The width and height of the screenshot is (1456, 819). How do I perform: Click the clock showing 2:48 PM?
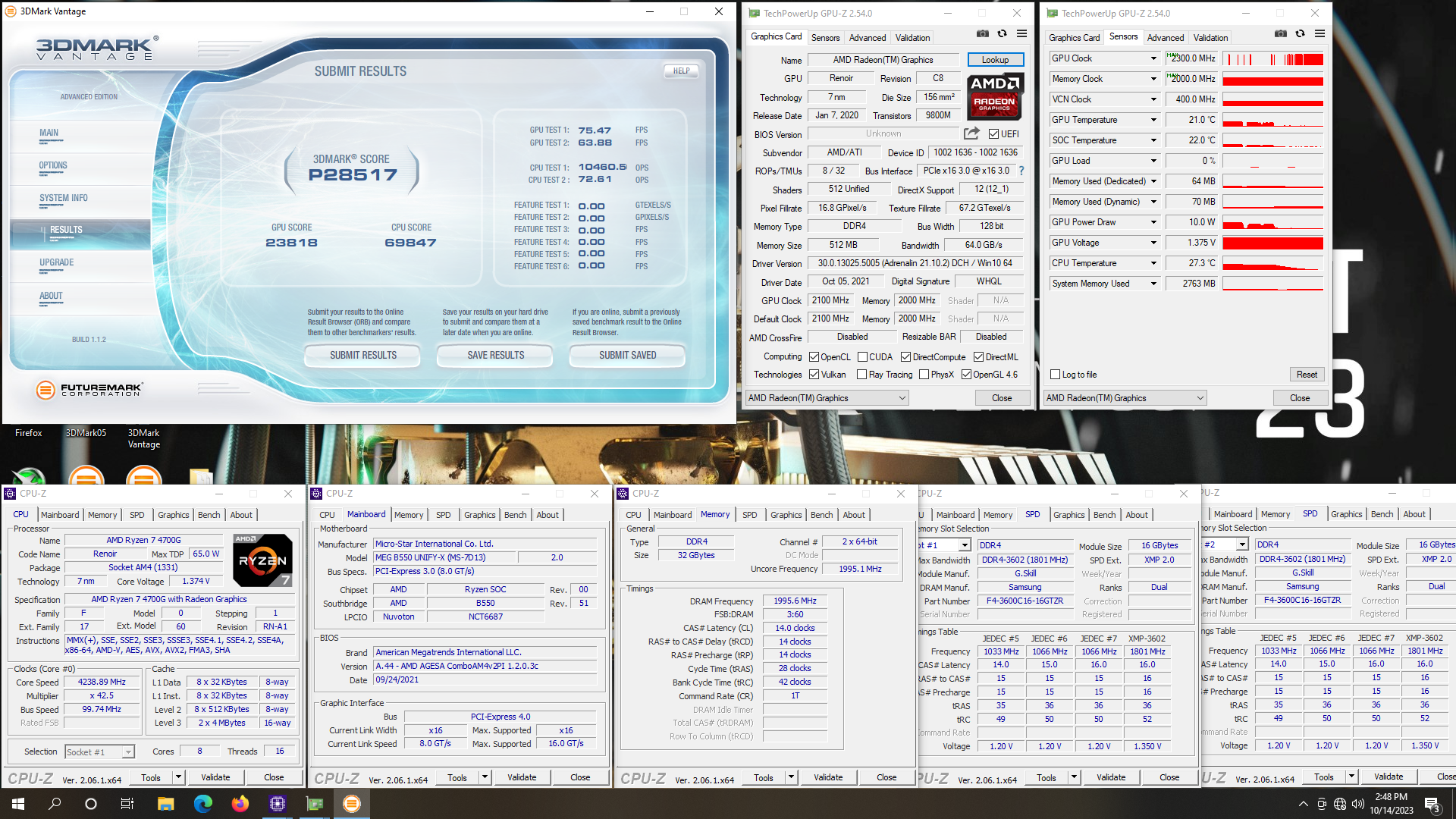point(1391,797)
